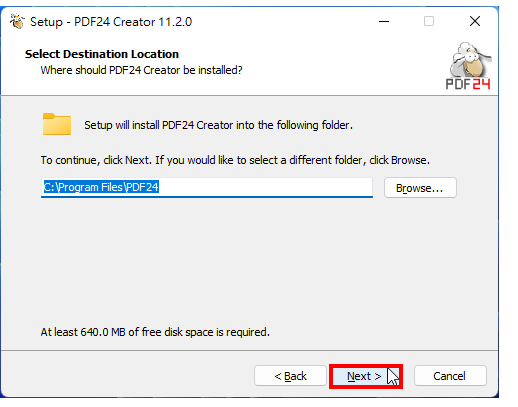Click the highlighted C:\Program Files\PDF24 path text

(x=101, y=187)
